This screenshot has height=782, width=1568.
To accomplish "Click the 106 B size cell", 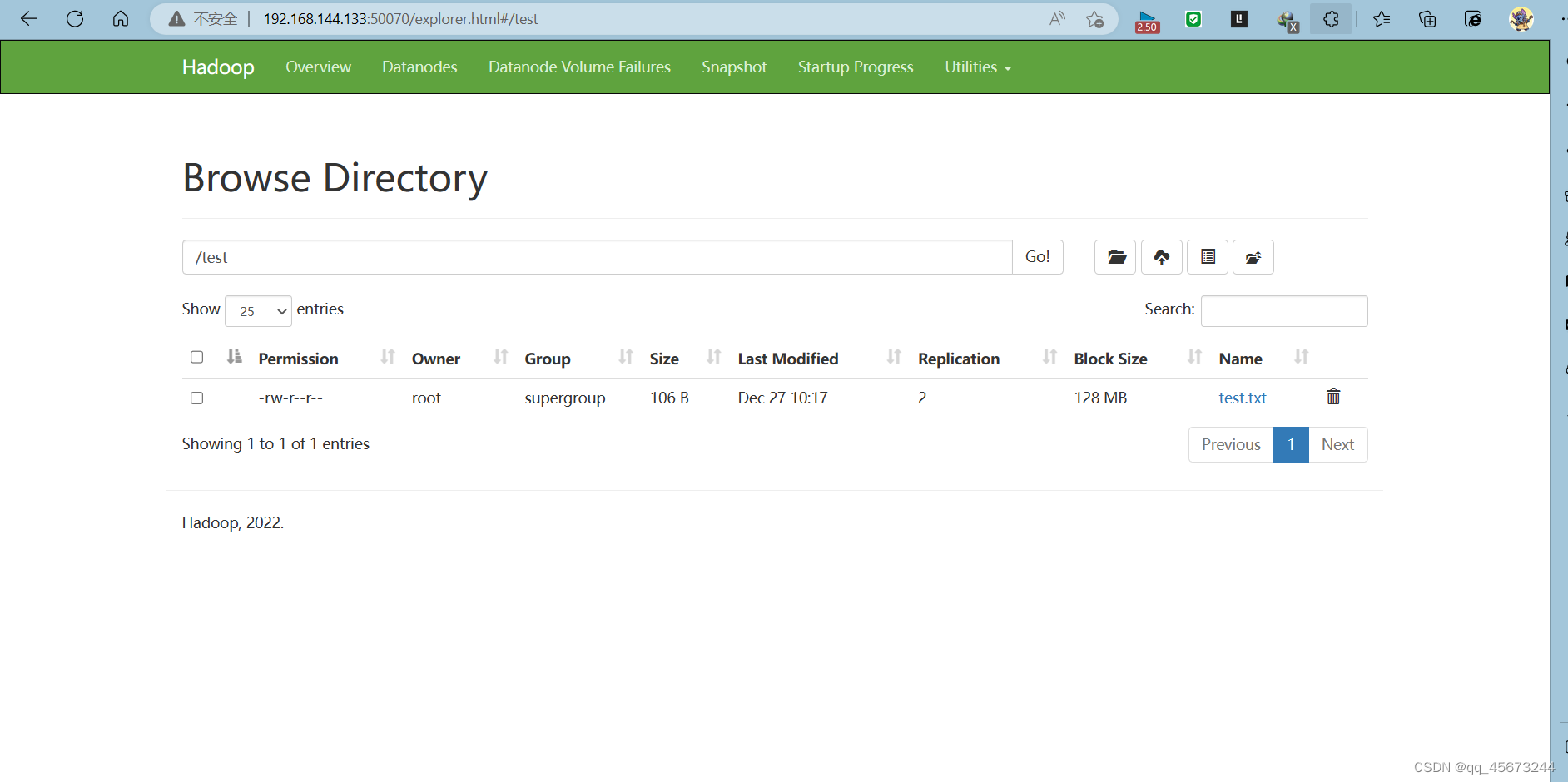I will point(669,398).
